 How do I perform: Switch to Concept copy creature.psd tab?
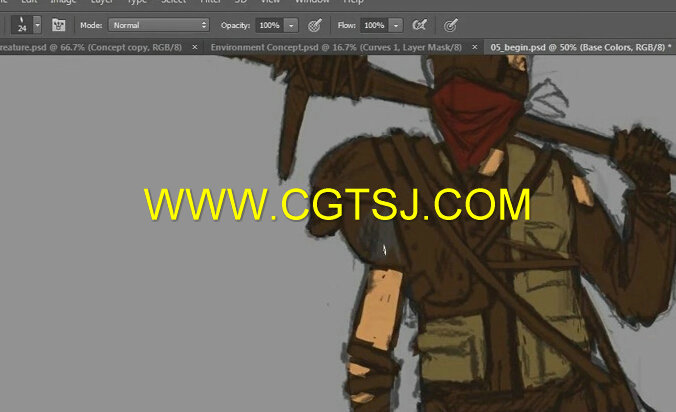tap(91, 47)
